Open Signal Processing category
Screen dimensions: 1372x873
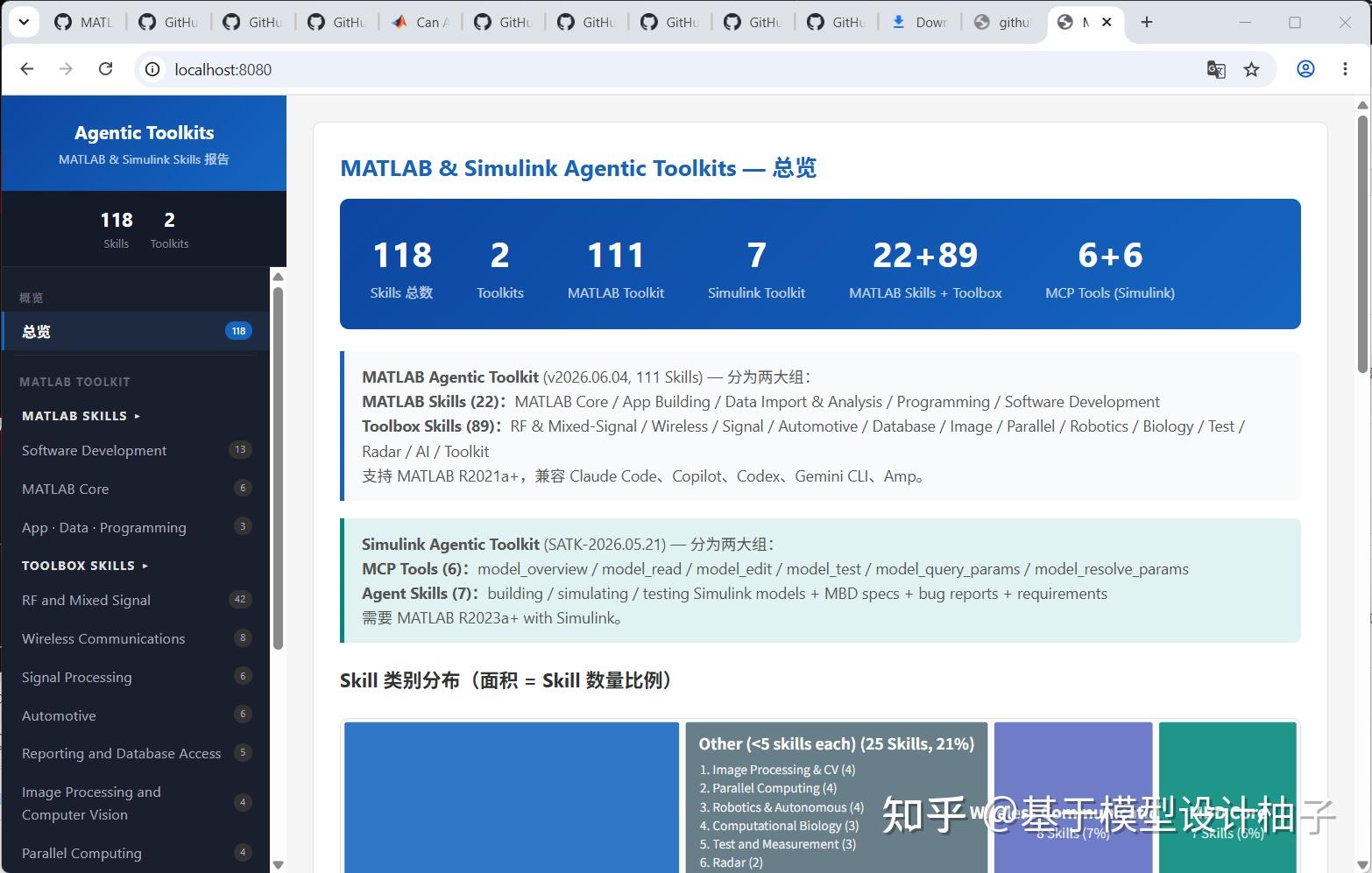(x=136, y=677)
